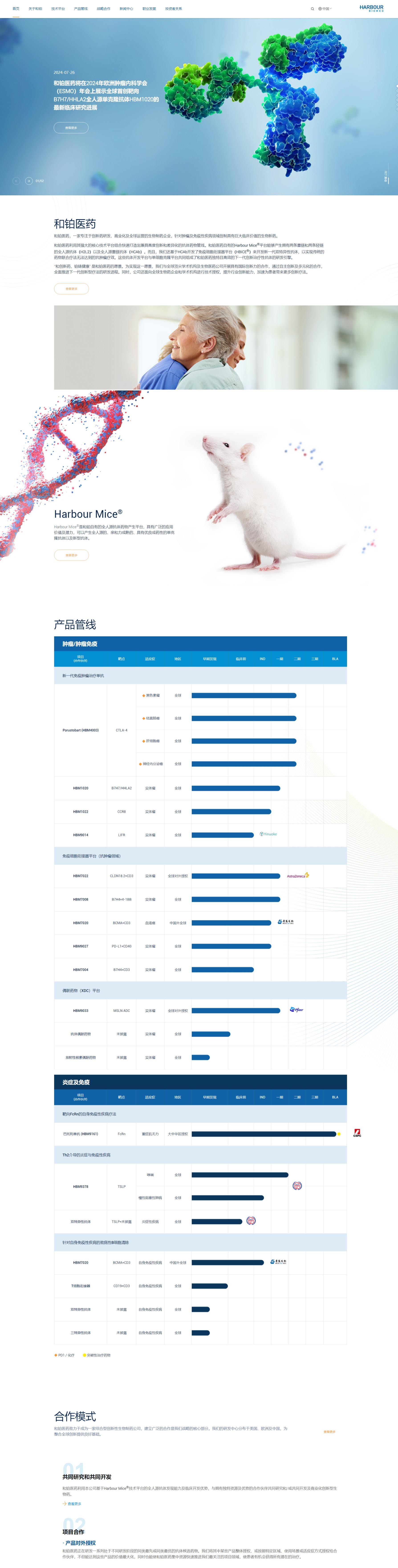The height and width of the screenshot is (1568, 398).
Task: Select the 肿瘤/肿瘤免疫 pipeline section header
Action: (x=80, y=644)
